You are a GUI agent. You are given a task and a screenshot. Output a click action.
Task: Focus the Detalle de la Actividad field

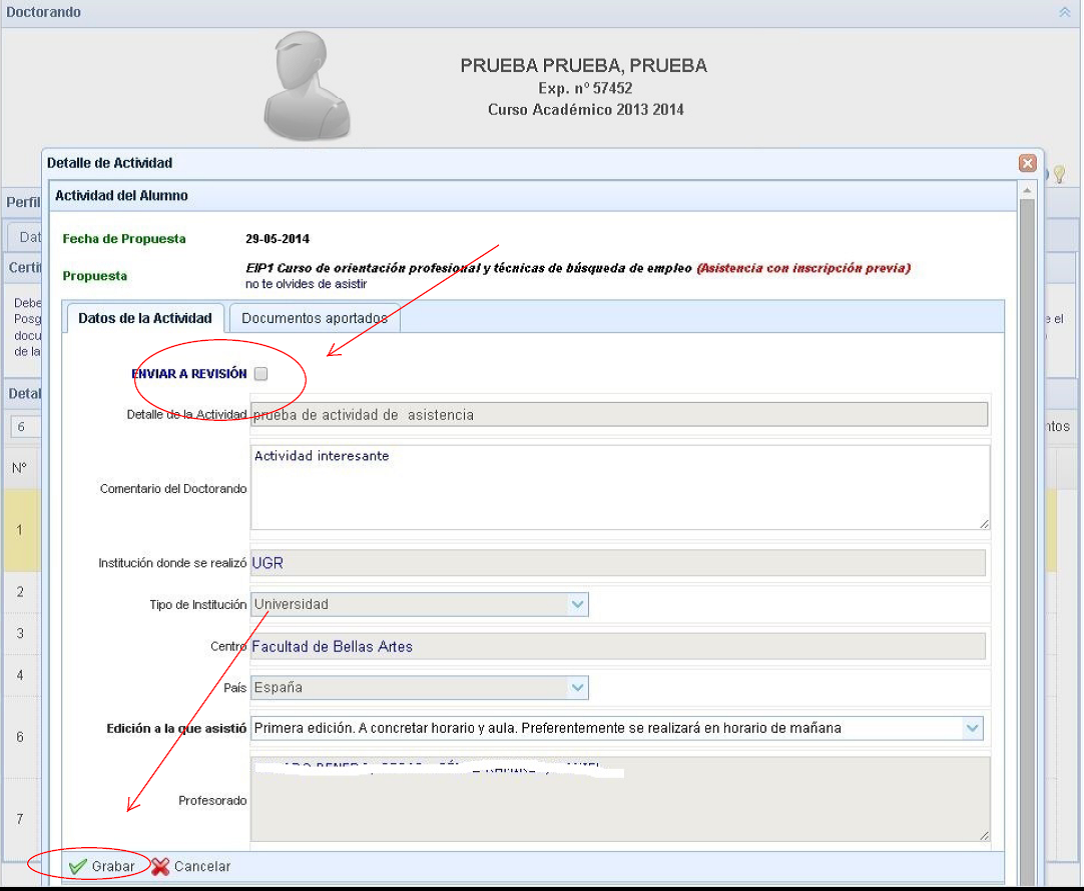(619, 414)
